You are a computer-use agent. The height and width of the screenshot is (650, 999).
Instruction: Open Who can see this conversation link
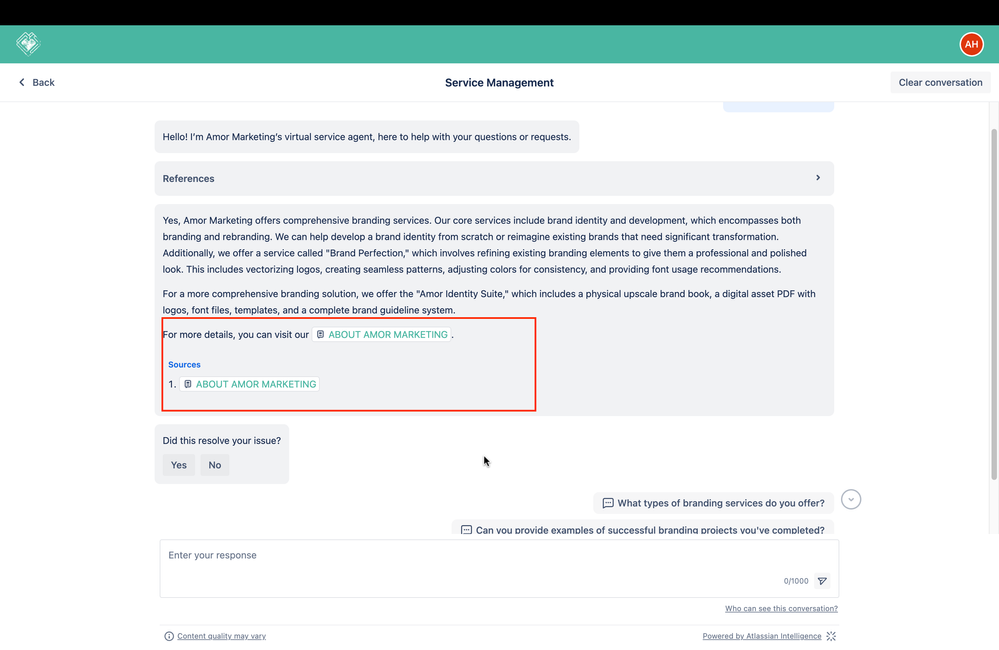781,609
